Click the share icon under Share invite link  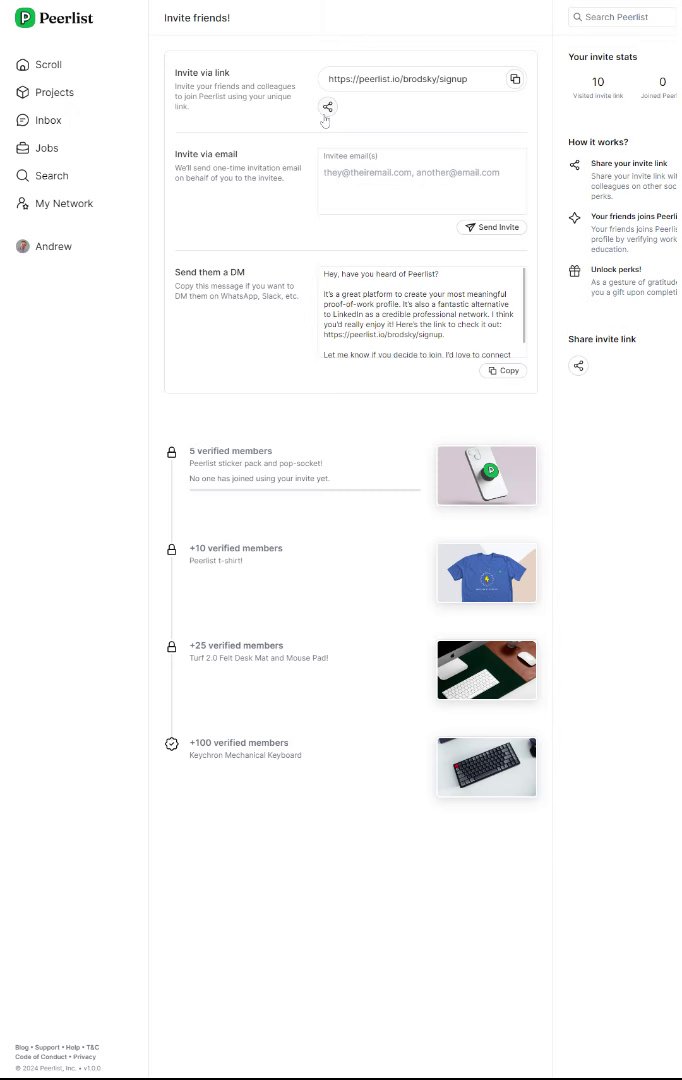coord(579,366)
